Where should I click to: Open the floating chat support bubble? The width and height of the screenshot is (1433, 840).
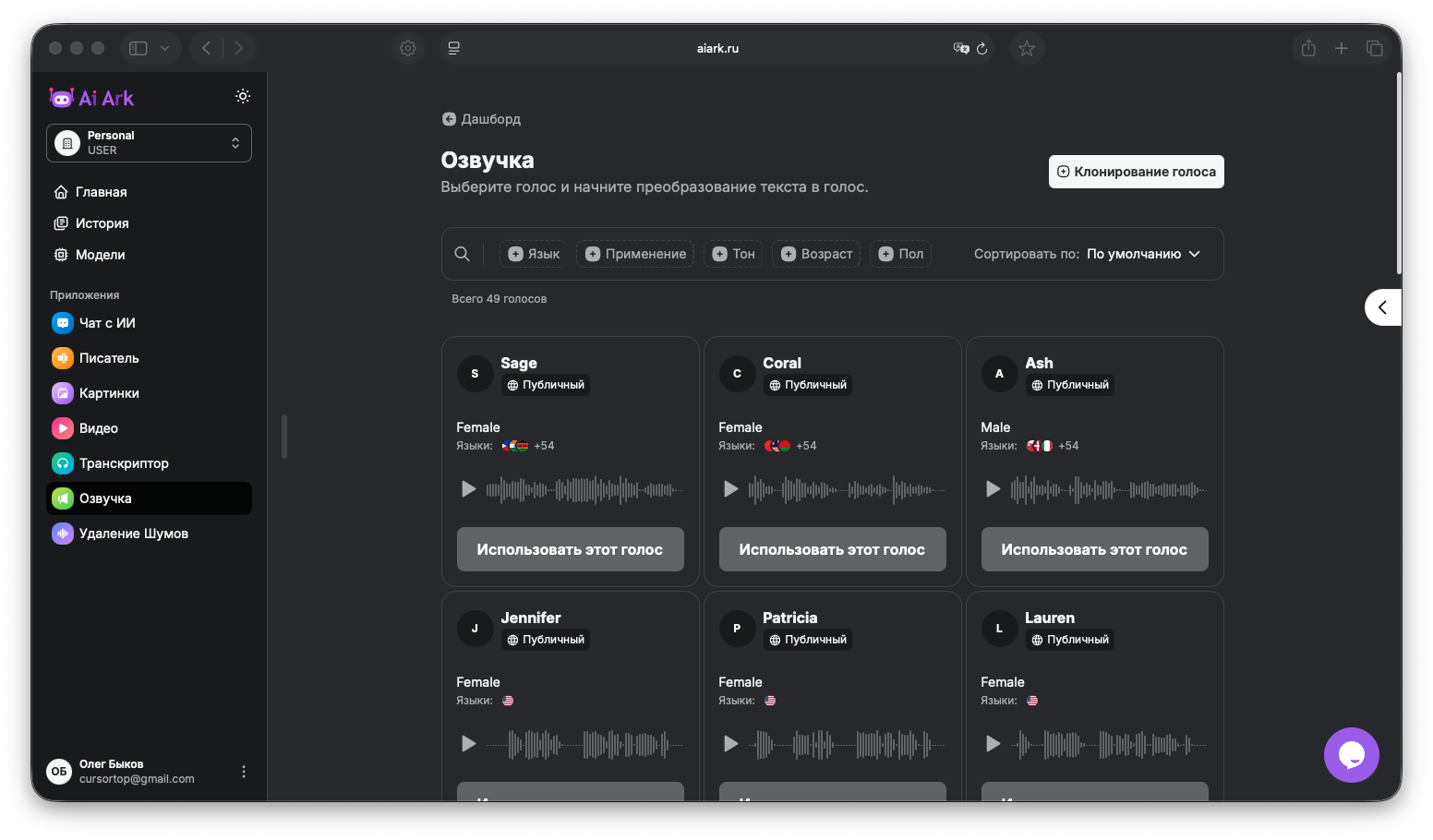pyautogui.click(x=1351, y=755)
